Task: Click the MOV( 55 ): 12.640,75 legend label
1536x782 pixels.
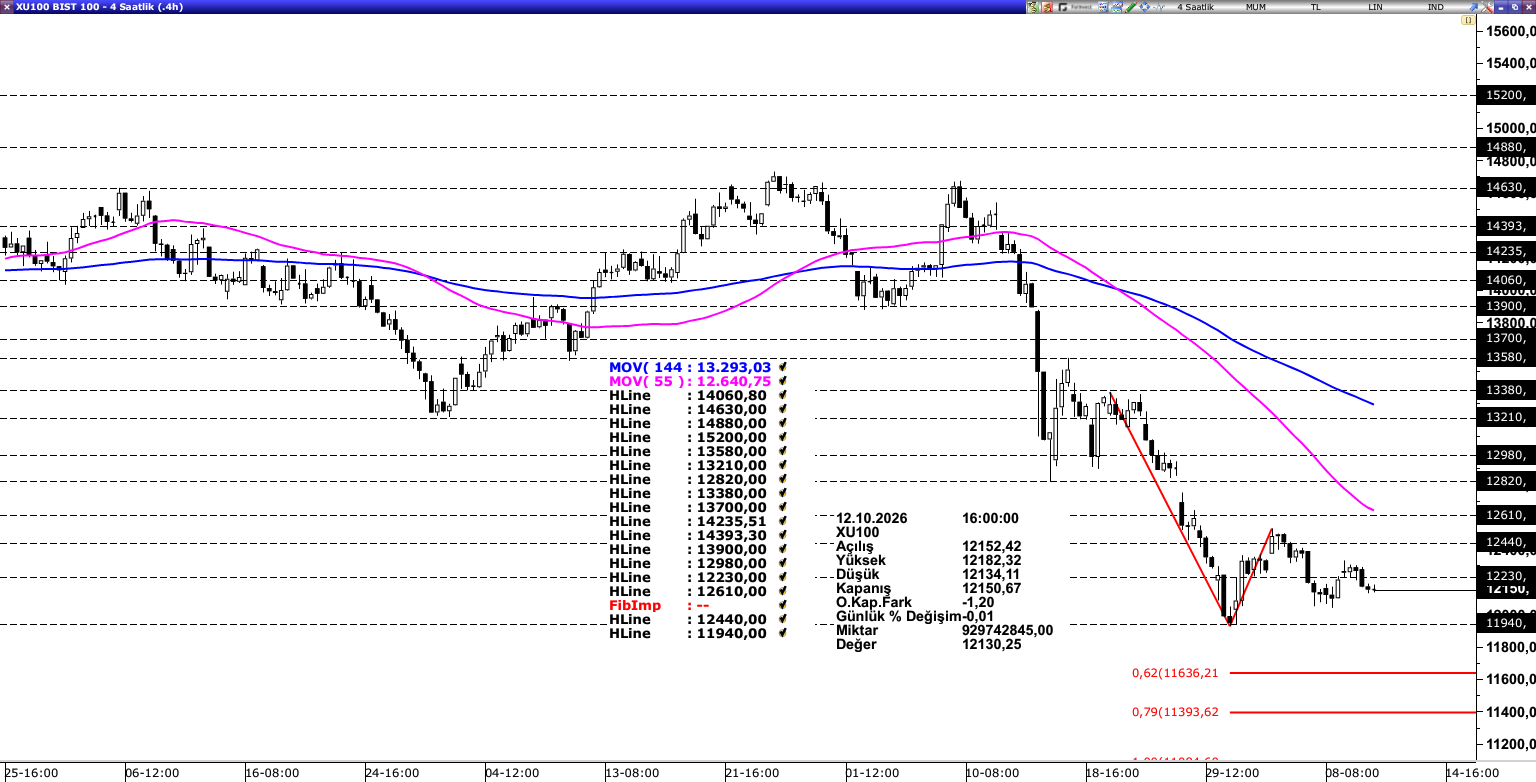Action: (690, 382)
